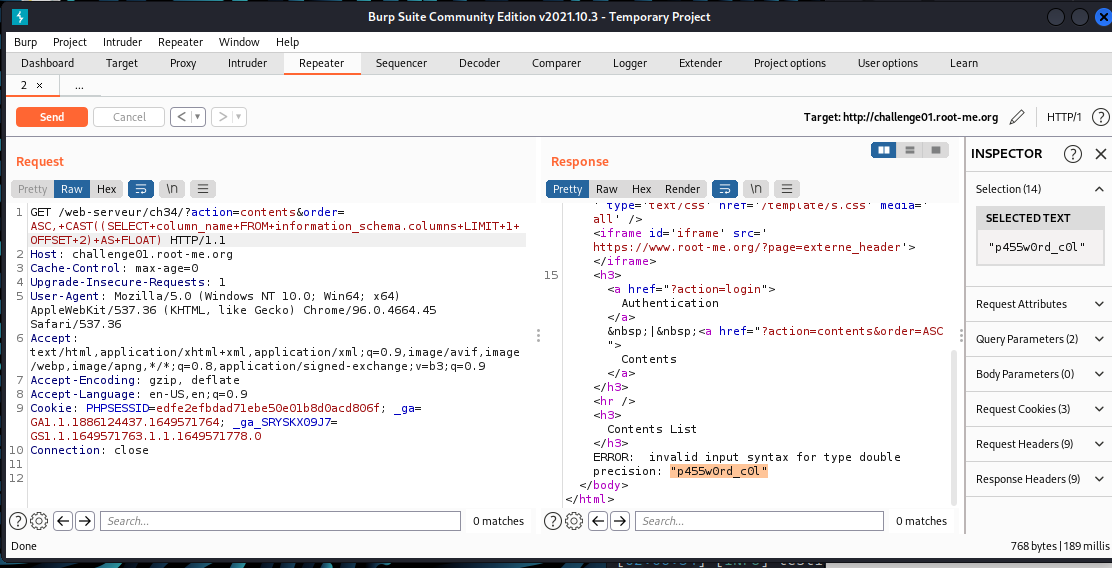Open Request search help icon

tap(18, 521)
